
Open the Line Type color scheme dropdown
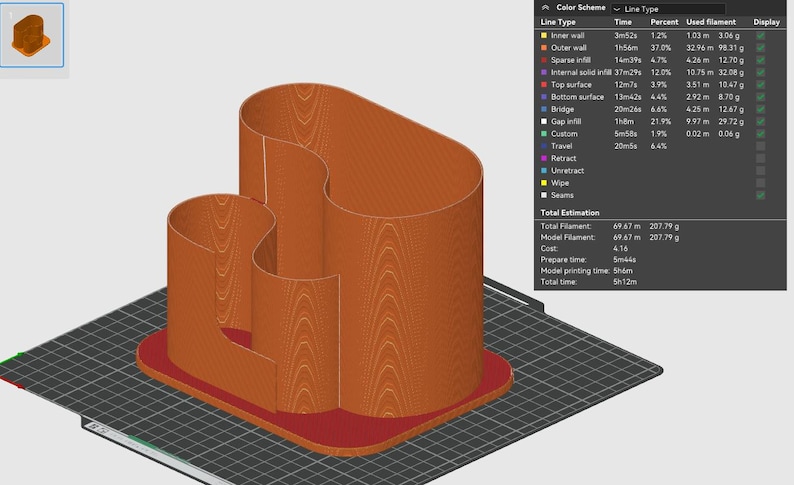click(668, 9)
